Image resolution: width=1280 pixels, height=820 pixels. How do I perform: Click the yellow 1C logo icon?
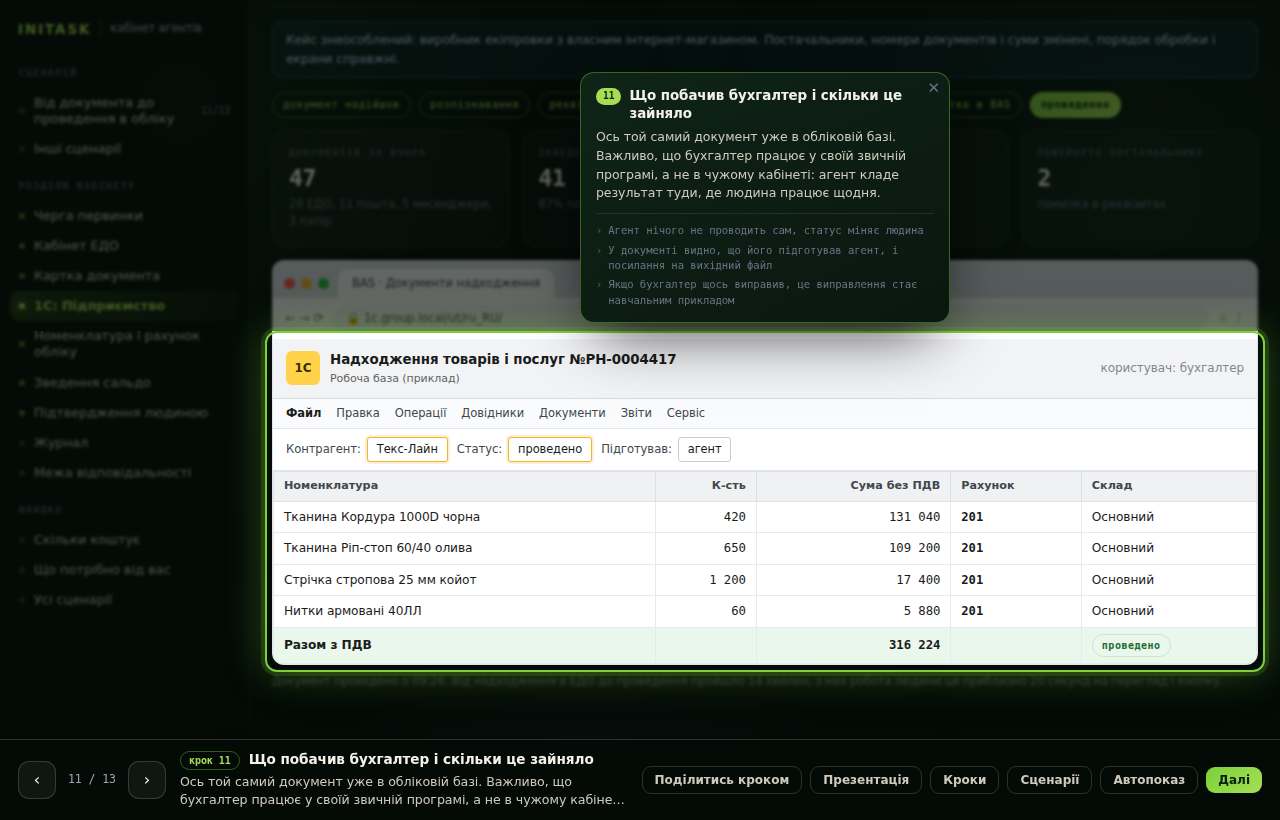tap(303, 368)
